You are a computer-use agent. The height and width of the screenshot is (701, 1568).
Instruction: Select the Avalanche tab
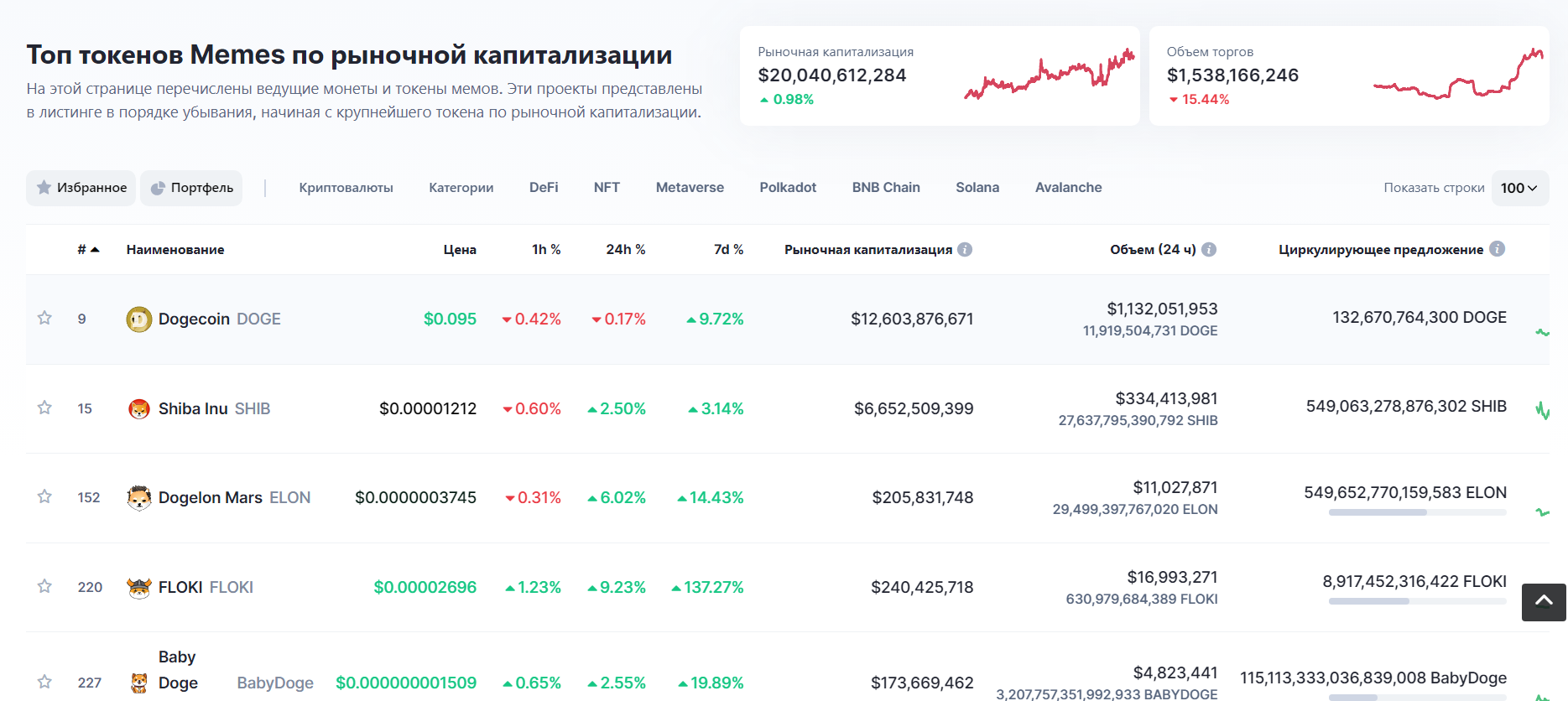coord(1068,188)
